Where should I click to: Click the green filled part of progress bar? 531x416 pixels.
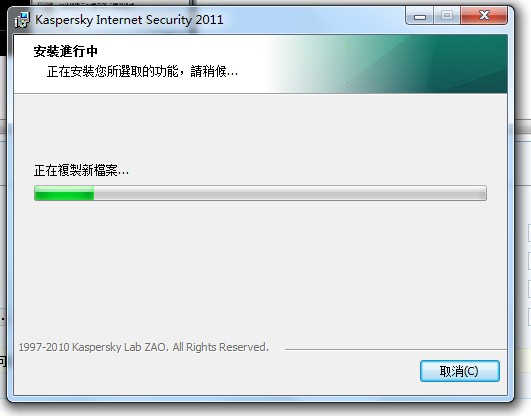click(64, 193)
